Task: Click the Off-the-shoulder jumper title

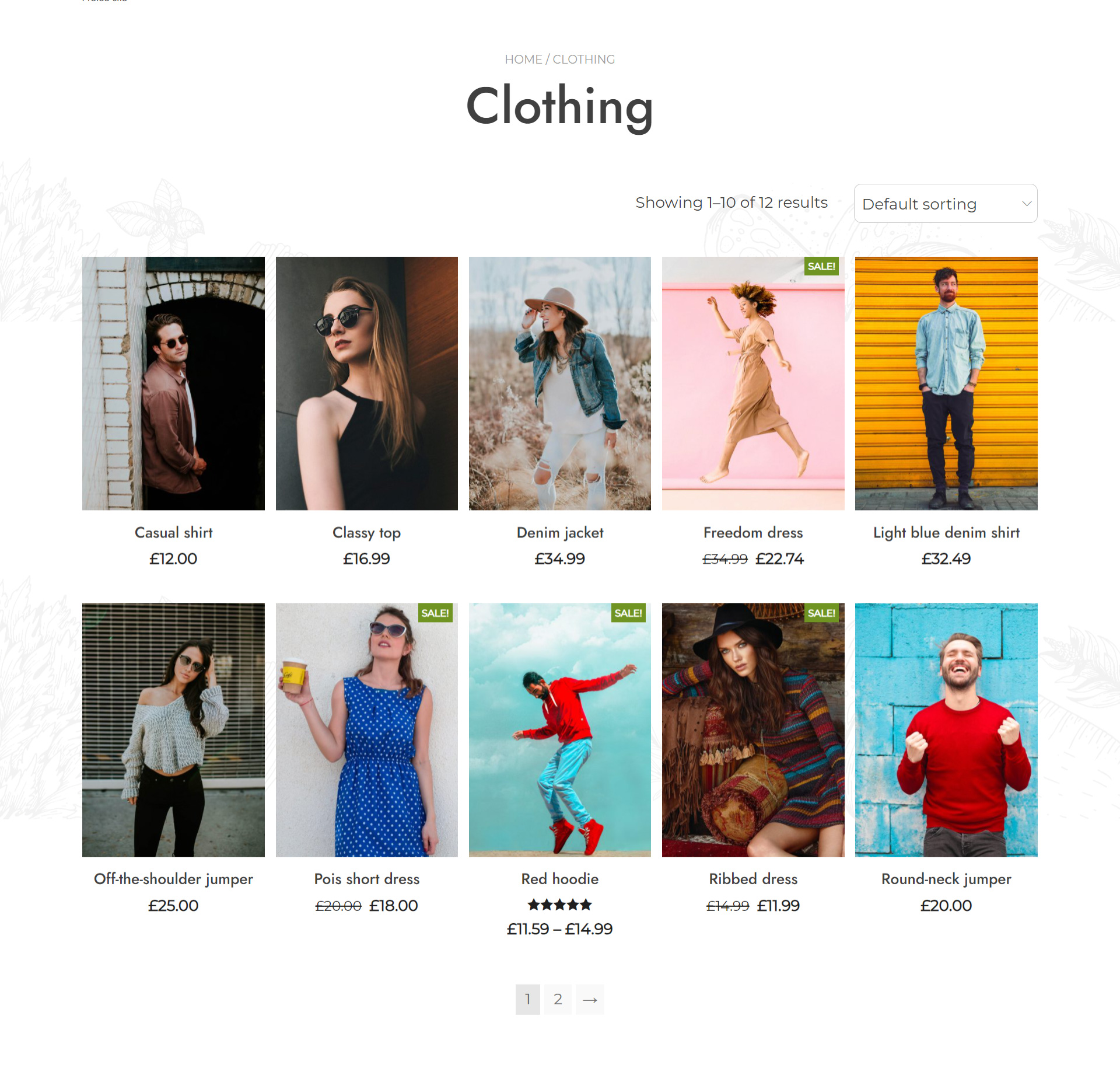Action: 173,879
